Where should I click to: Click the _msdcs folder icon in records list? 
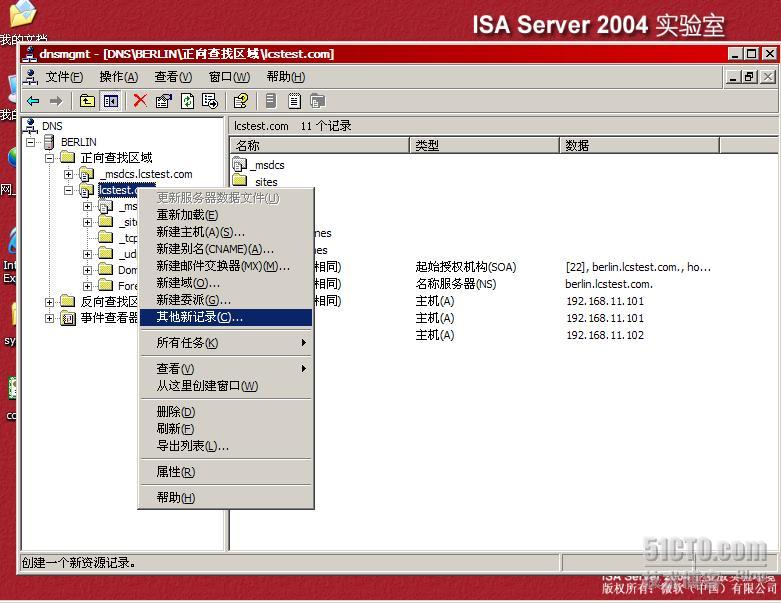tap(240, 164)
